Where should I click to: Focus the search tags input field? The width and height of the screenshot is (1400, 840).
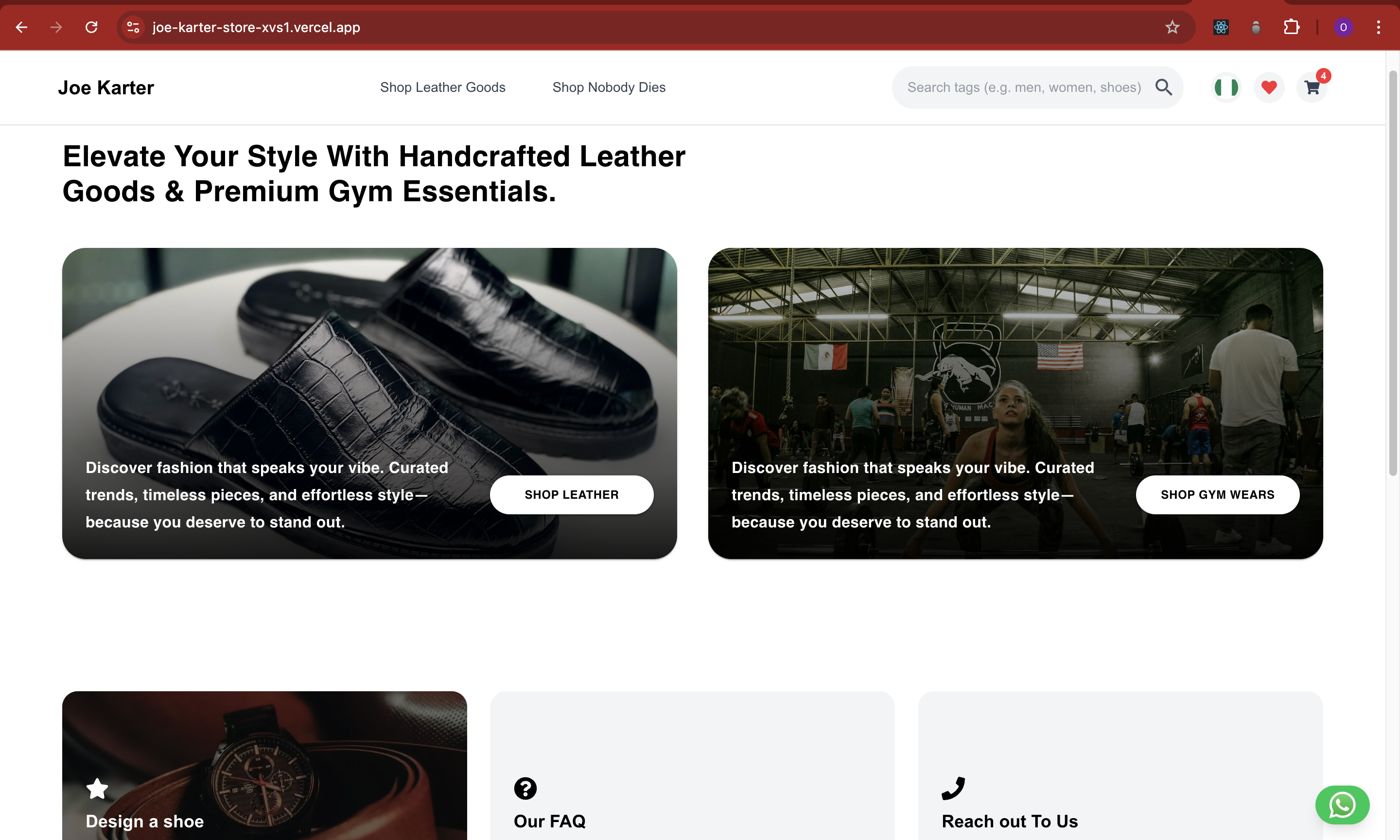(x=1023, y=87)
